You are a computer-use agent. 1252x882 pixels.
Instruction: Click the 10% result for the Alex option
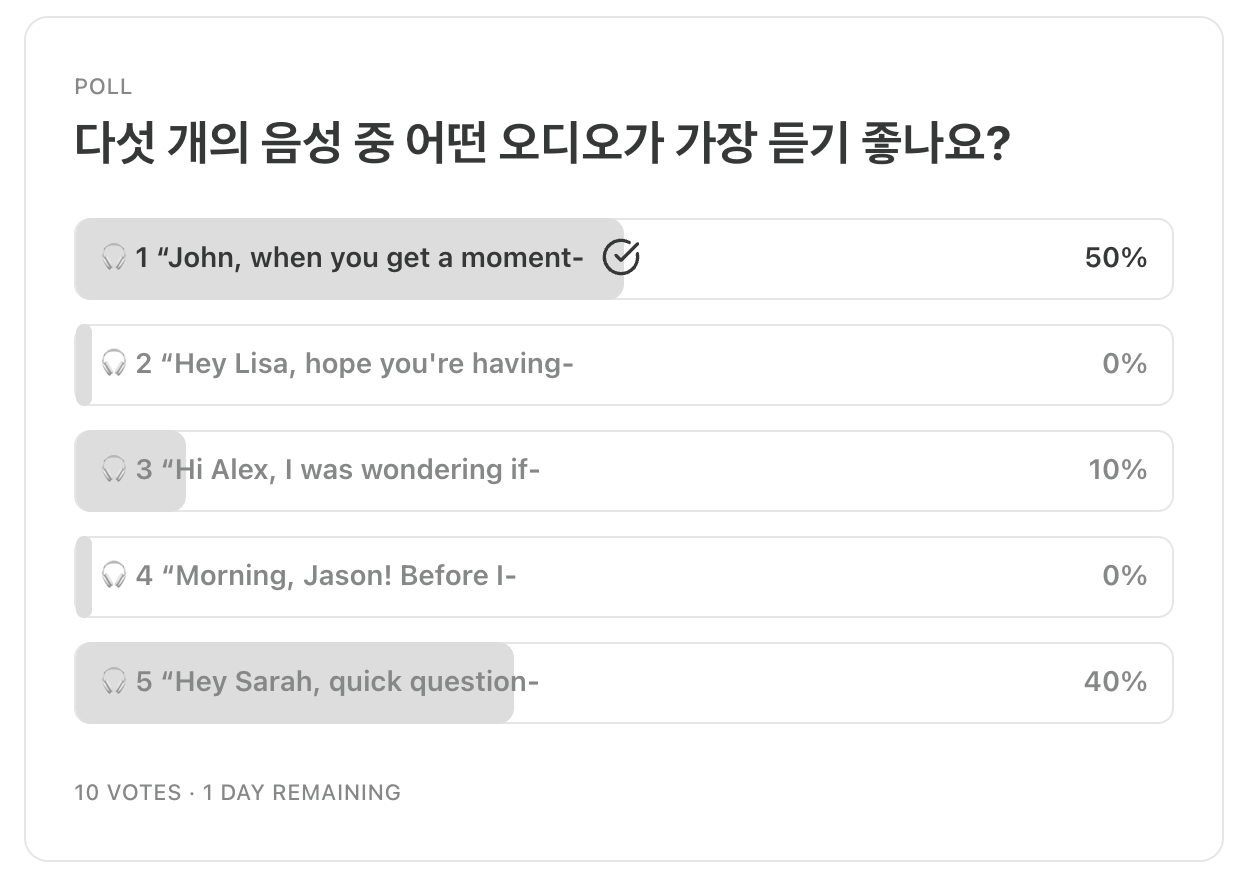click(1117, 470)
